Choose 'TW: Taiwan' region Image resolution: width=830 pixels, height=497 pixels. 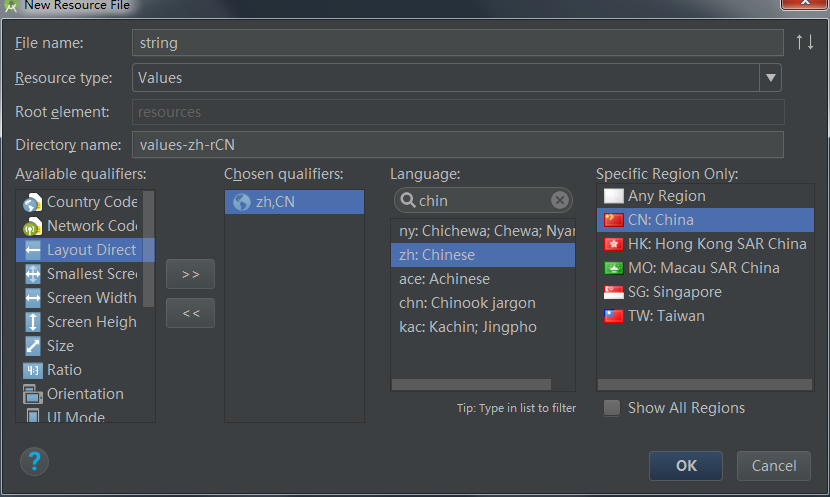coord(705,316)
